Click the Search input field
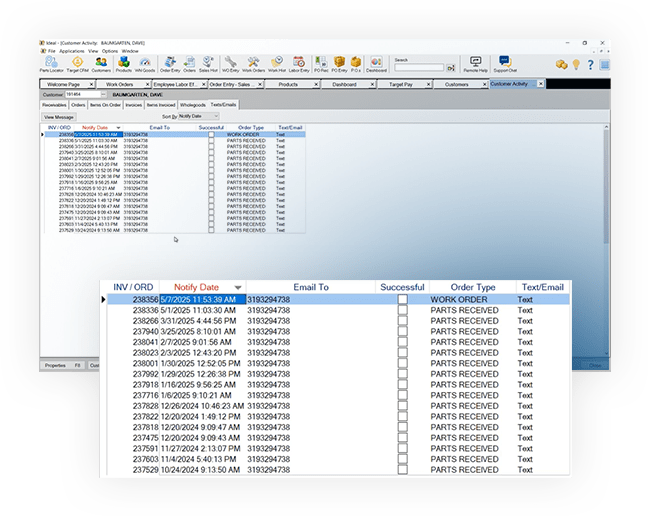This screenshot has width=648, height=516. point(418,68)
